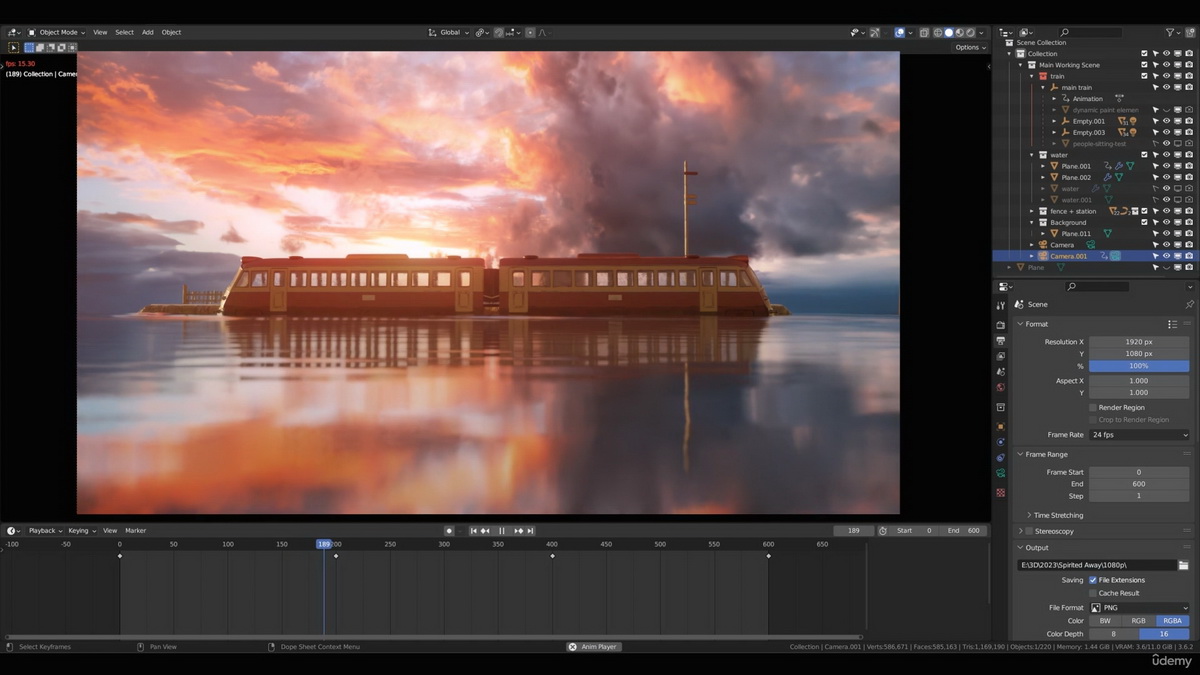Hide Plane.001 in viewport via eye icon
Screen dimensions: 1200x675
1166,166
